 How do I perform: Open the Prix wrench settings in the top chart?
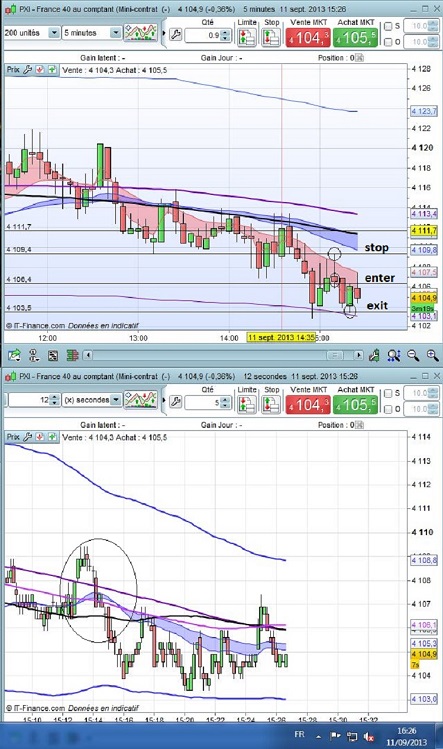[x=28, y=70]
